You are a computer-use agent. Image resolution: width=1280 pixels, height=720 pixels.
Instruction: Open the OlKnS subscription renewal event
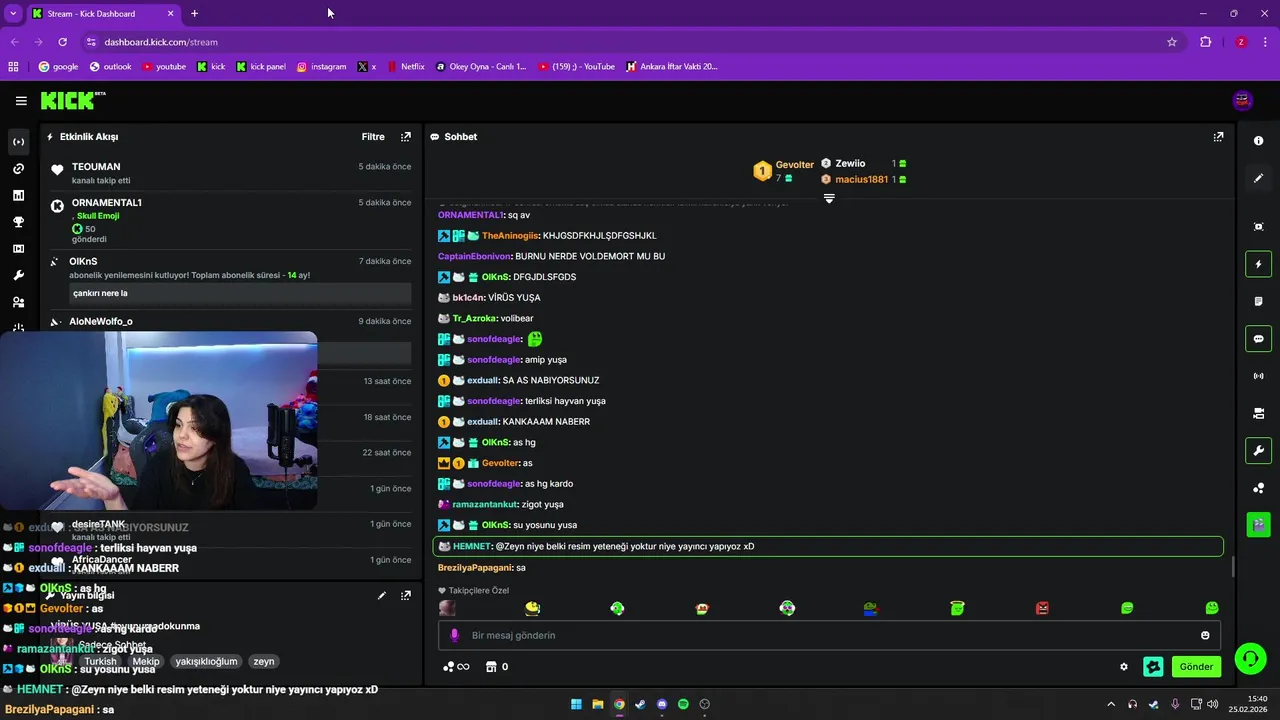click(231, 278)
